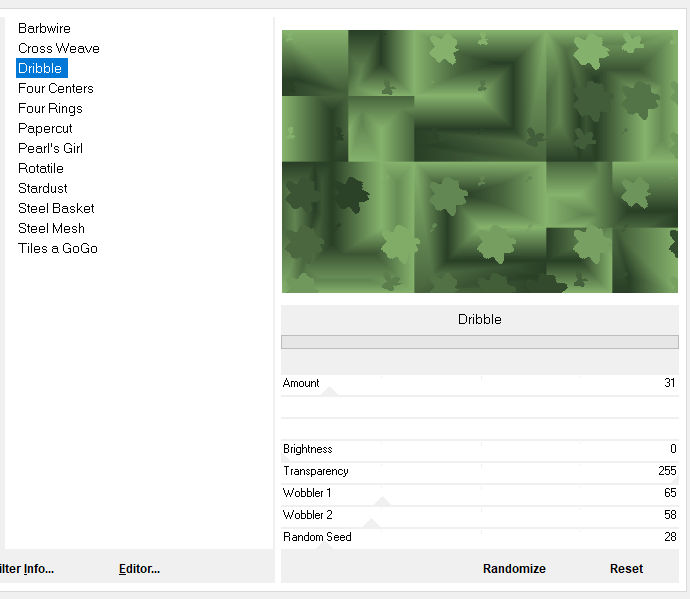This screenshot has height=599, width=690.
Task: Select the Stardust filter
Action: point(43,188)
